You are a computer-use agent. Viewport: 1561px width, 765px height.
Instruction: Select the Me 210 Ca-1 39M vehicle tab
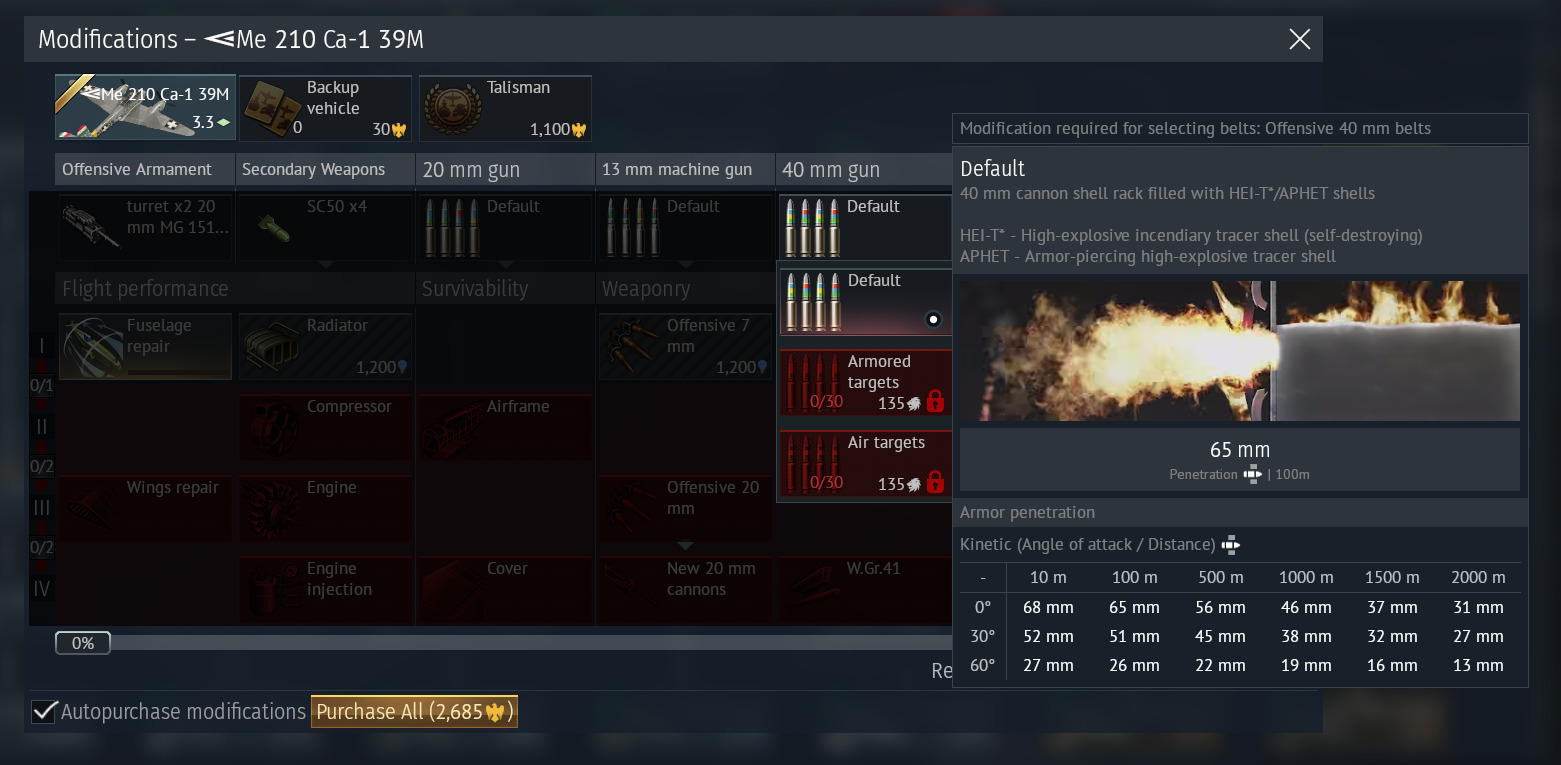(x=145, y=107)
